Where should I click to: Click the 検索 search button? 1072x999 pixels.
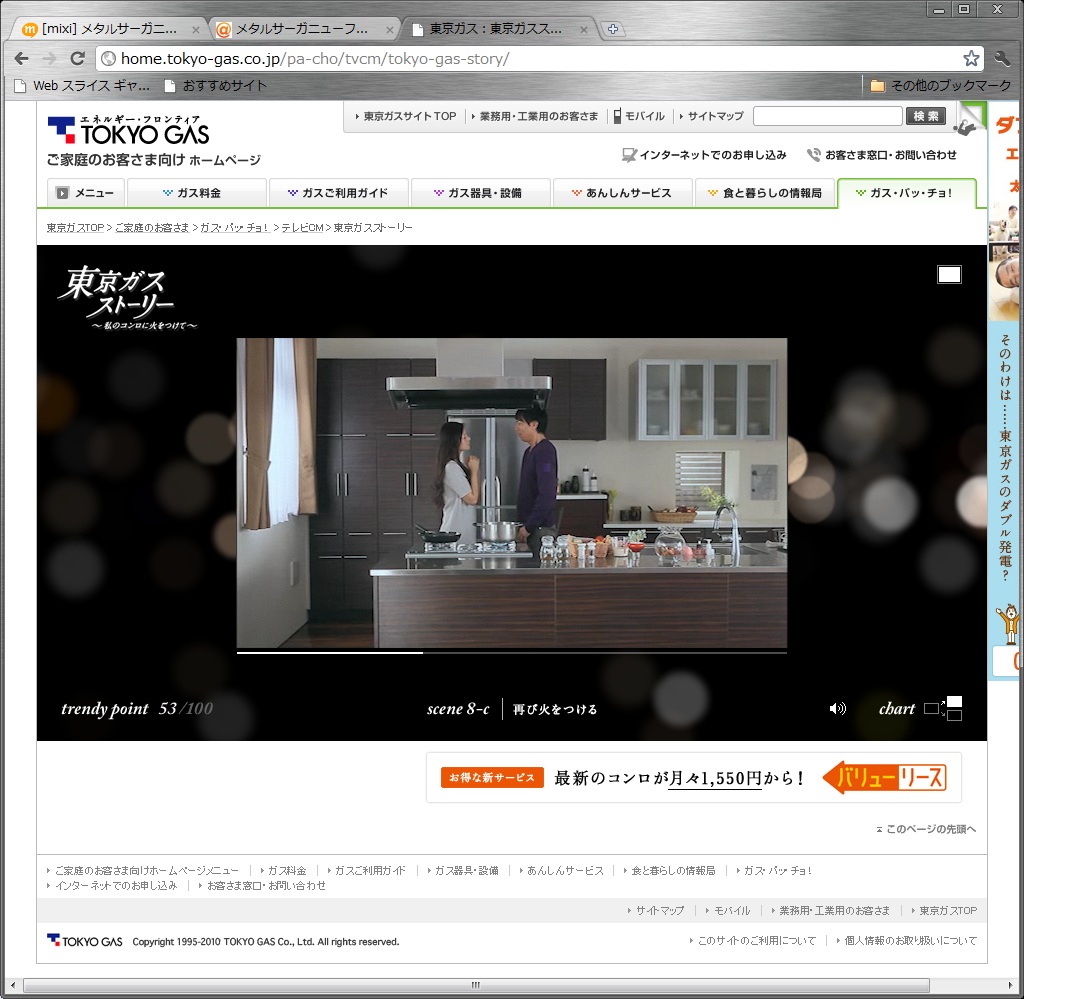tap(926, 116)
